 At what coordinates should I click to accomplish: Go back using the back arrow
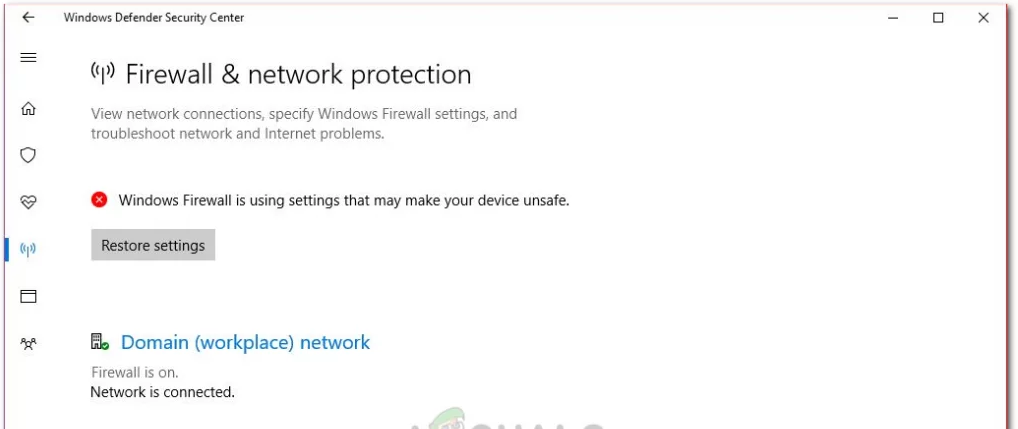tap(28, 18)
